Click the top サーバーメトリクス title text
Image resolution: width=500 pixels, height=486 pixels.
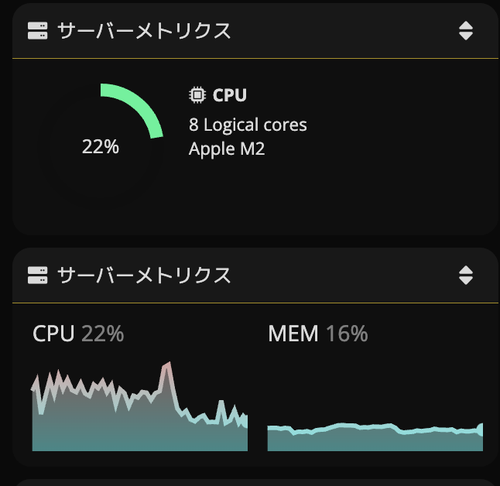click(x=144, y=31)
